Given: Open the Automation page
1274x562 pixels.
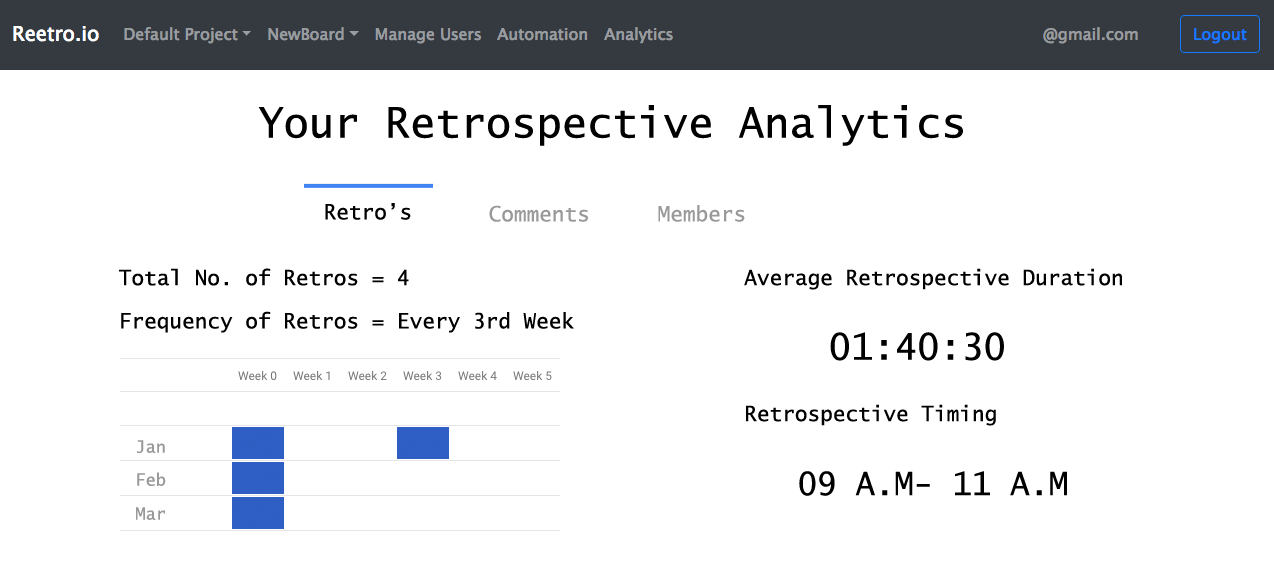Looking at the screenshot, I should [x=542, y=34].
